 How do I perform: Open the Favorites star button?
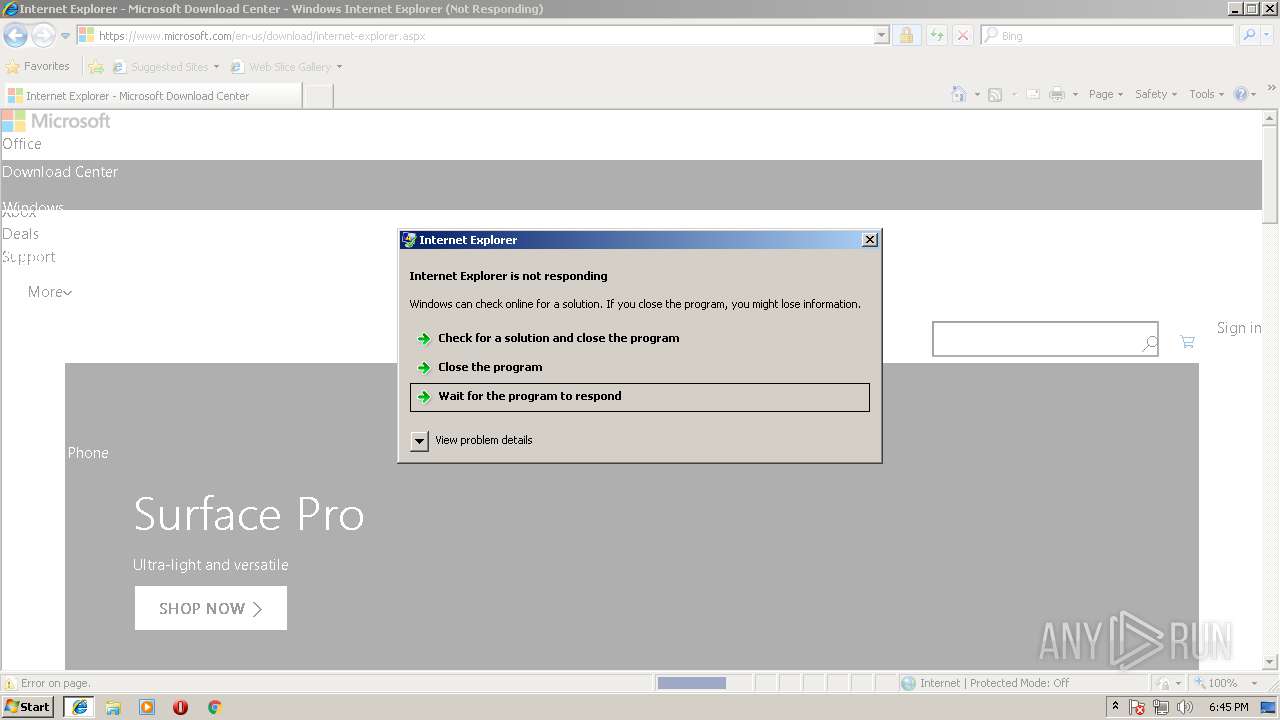click(38, 67)
